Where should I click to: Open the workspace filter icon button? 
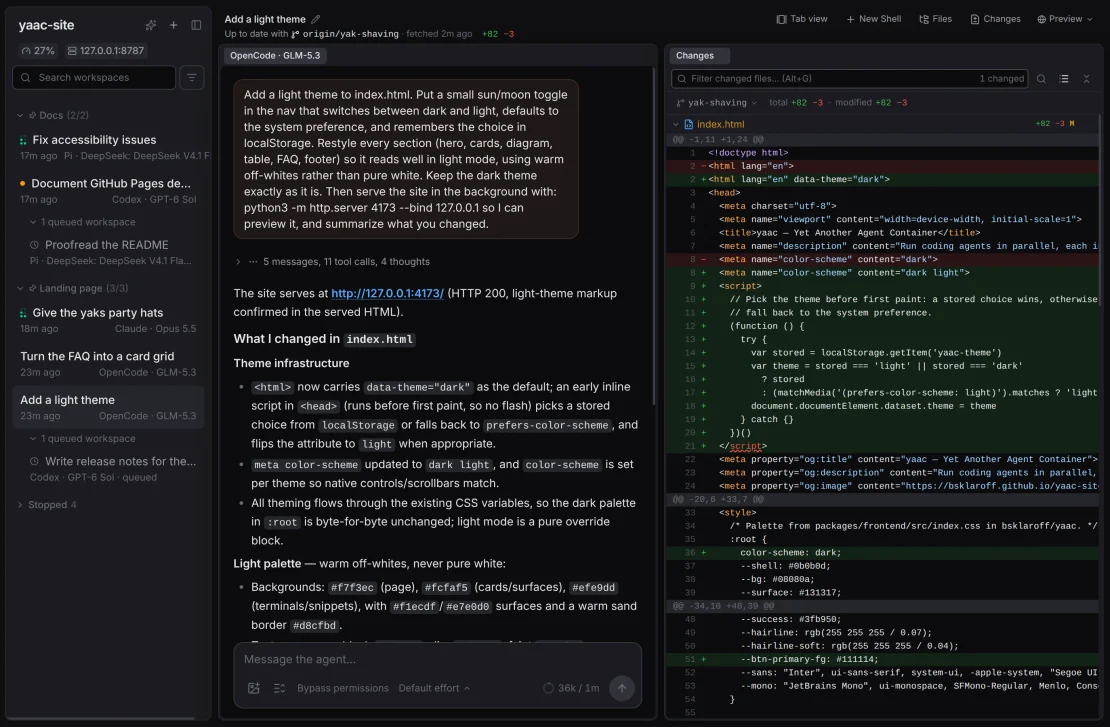coord(192,77)
